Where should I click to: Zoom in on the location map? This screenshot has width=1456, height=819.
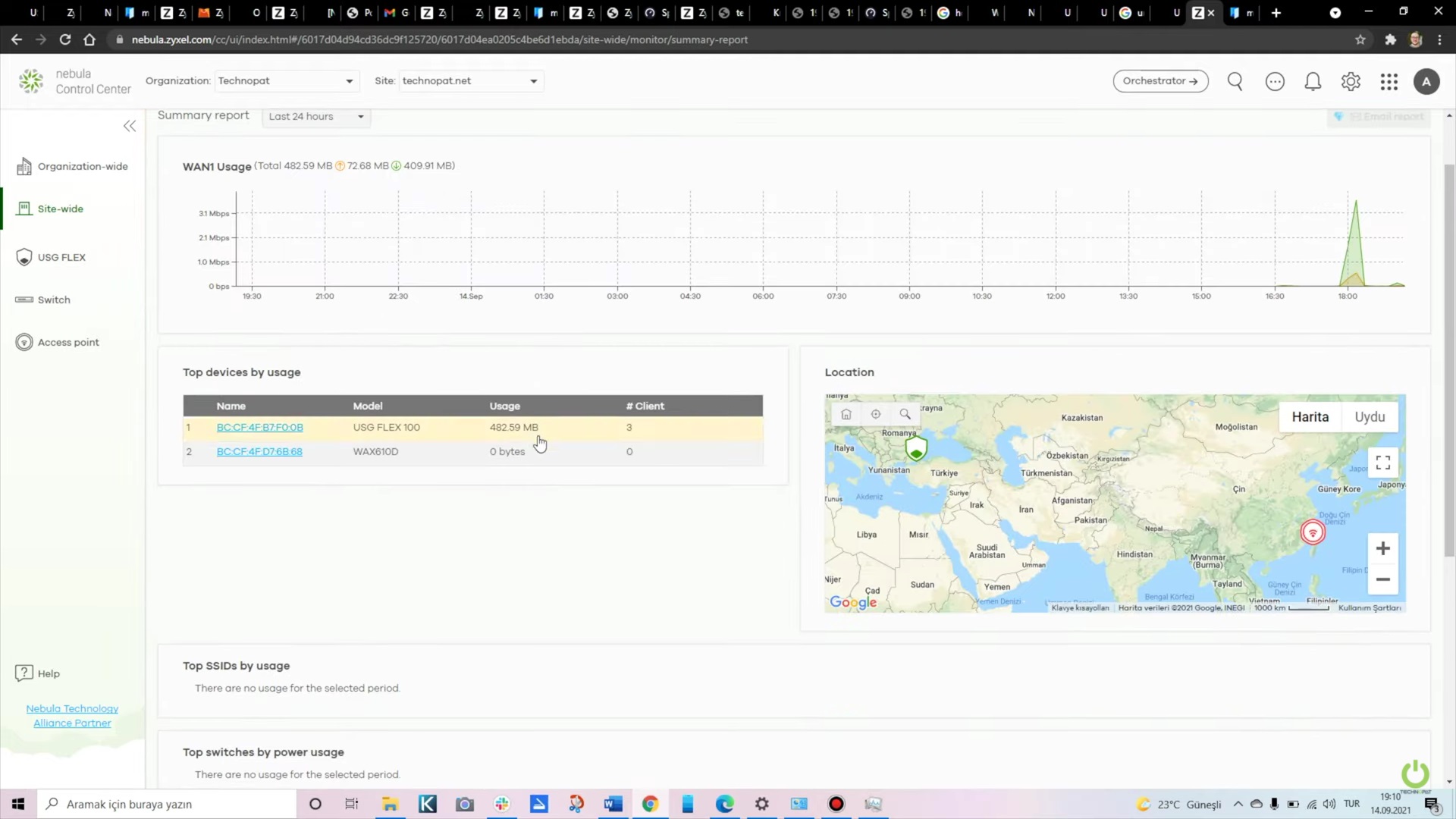(1382, 548)
